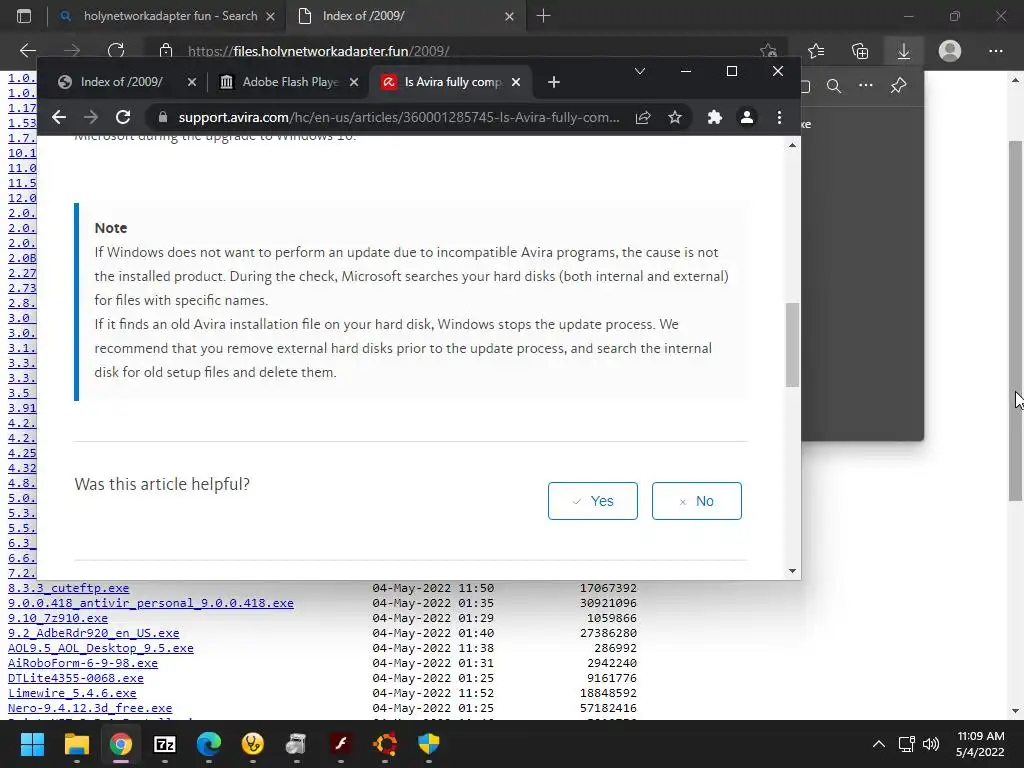
Task: Click the Limewire_5.4.6.exe link
Action: pos(72,693)
